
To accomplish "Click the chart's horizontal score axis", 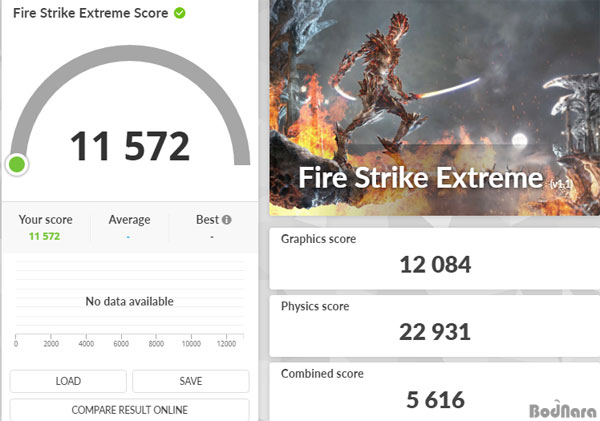I will pos(129,338).
